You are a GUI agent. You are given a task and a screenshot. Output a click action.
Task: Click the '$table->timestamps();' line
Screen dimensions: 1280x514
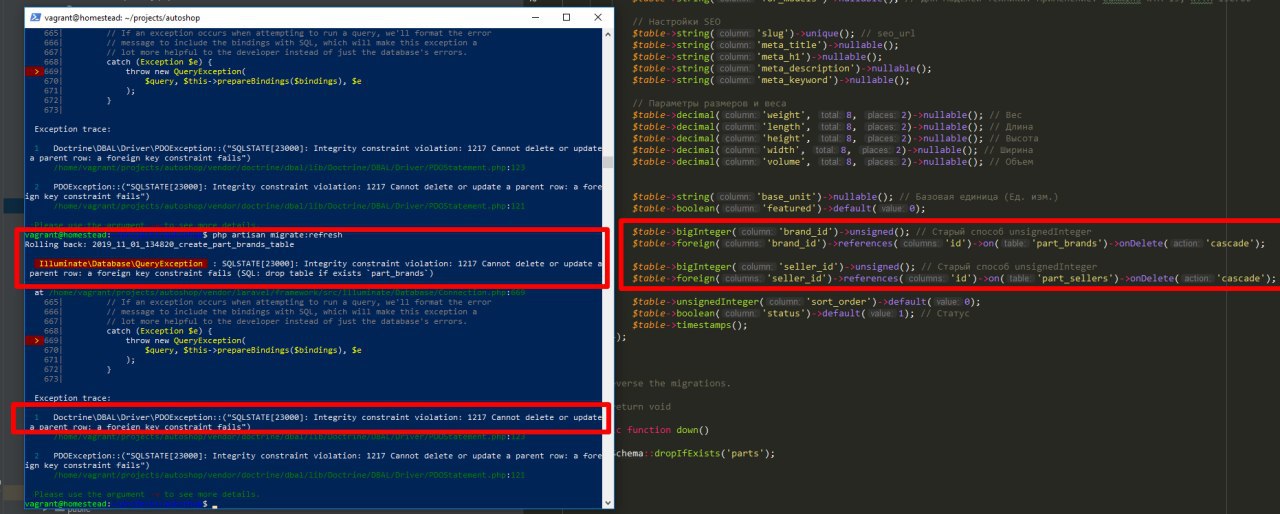coord(690,324)
